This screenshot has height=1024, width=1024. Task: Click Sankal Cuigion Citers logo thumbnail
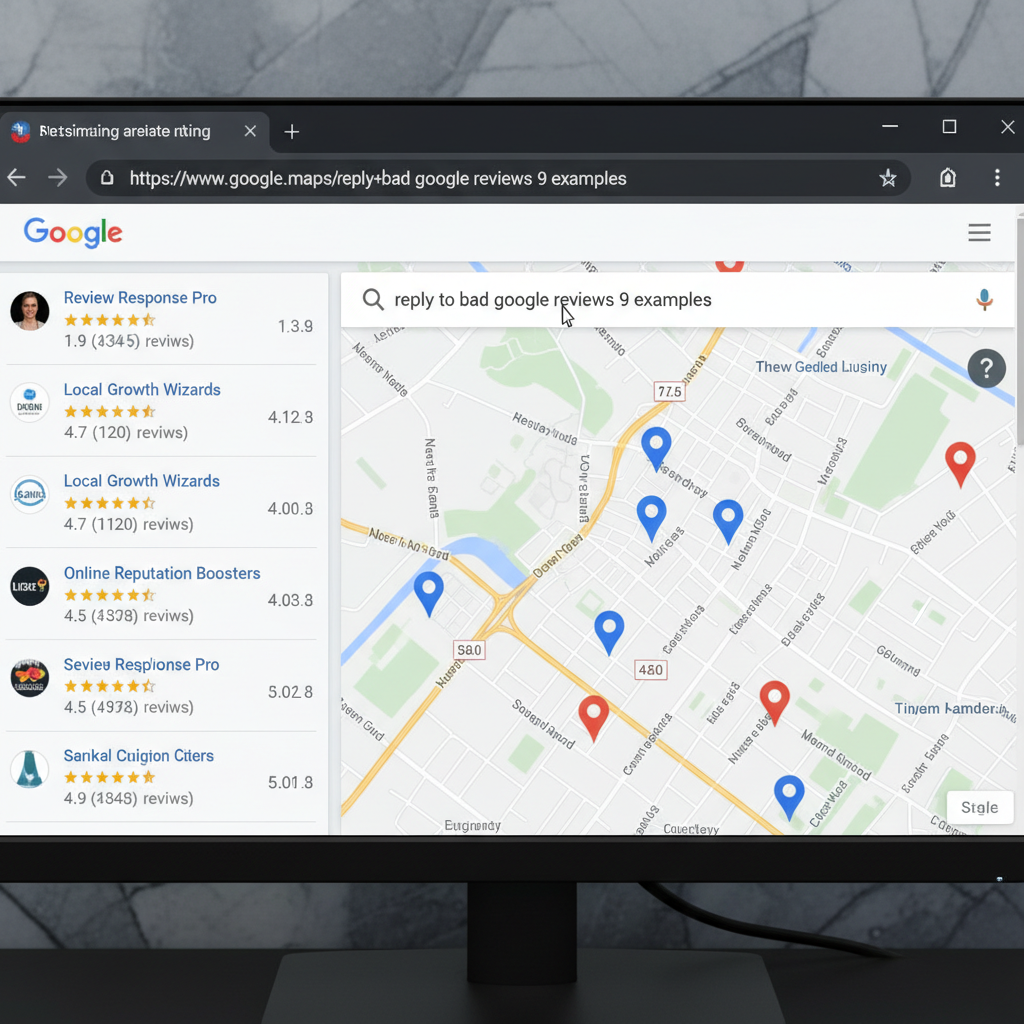click(29, 769)
